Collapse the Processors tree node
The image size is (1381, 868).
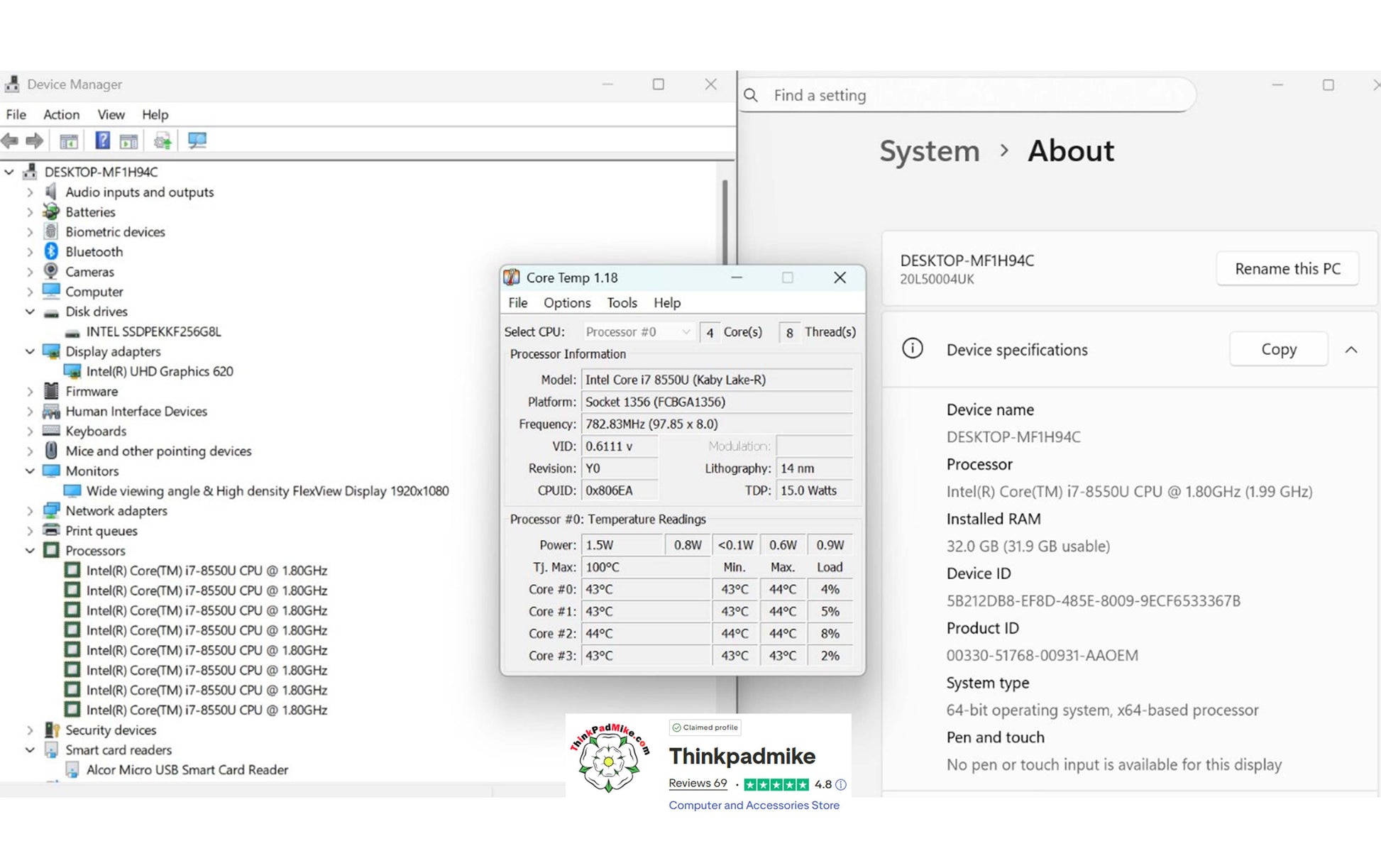pyautogui.click(x=30, y=551)
